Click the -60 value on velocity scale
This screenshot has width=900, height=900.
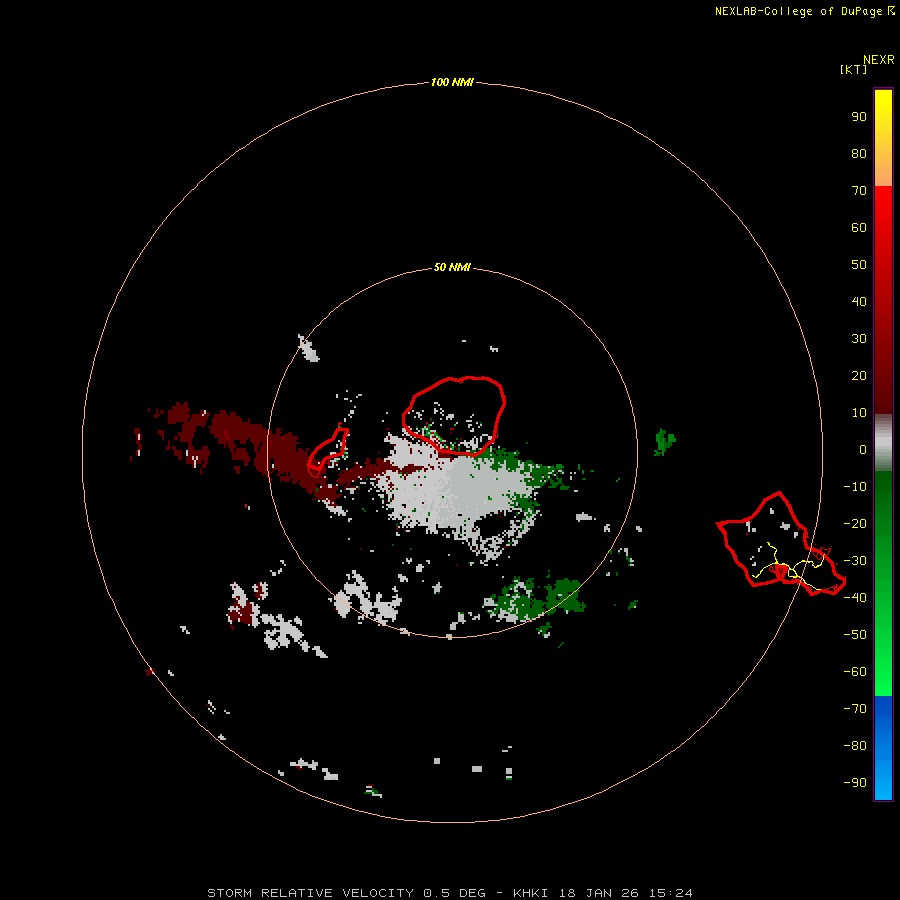(855, 672)
